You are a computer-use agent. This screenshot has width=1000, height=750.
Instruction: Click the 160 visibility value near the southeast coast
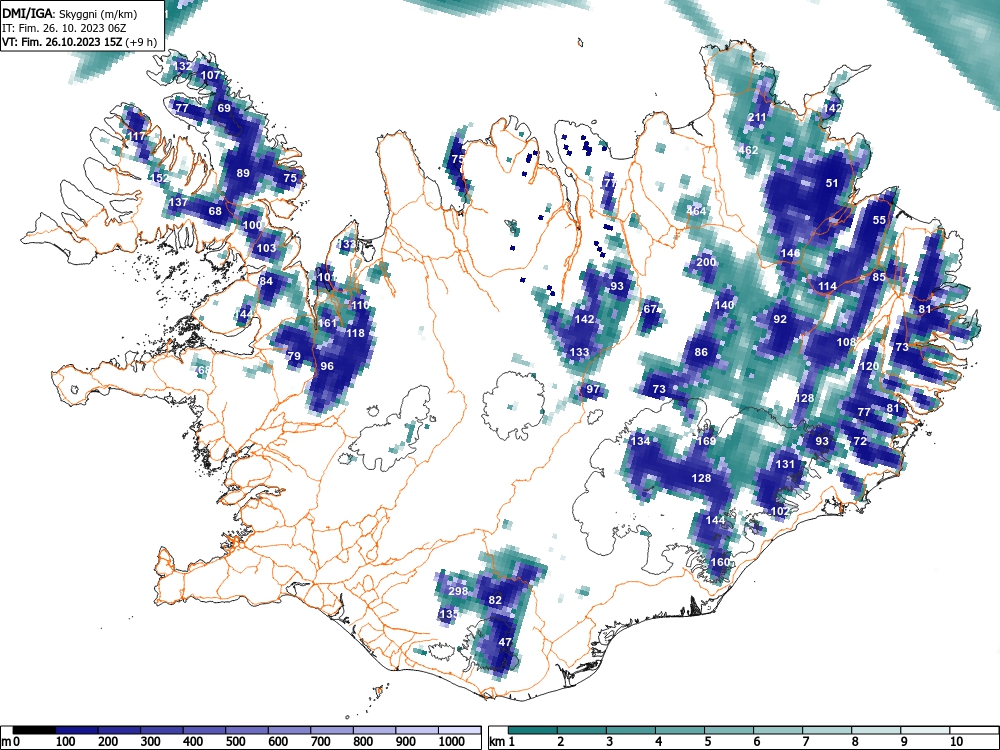pos(719,562)
